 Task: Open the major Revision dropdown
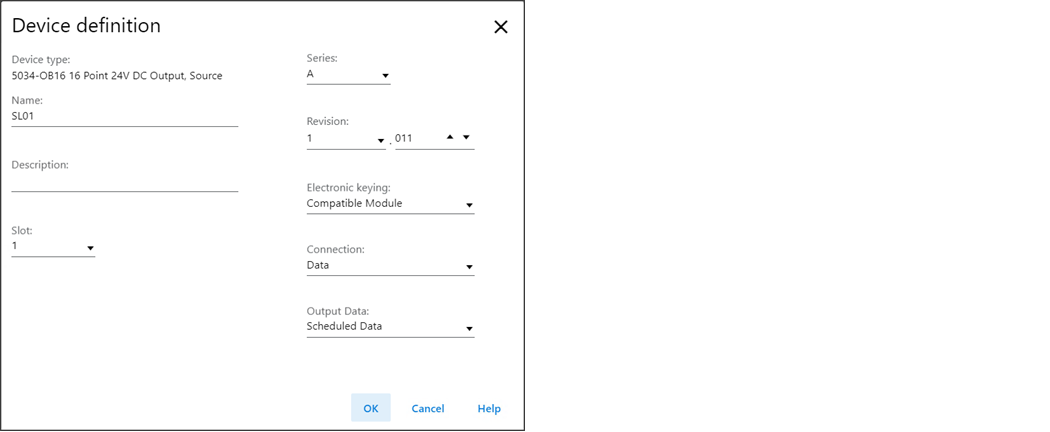point(346,139)
